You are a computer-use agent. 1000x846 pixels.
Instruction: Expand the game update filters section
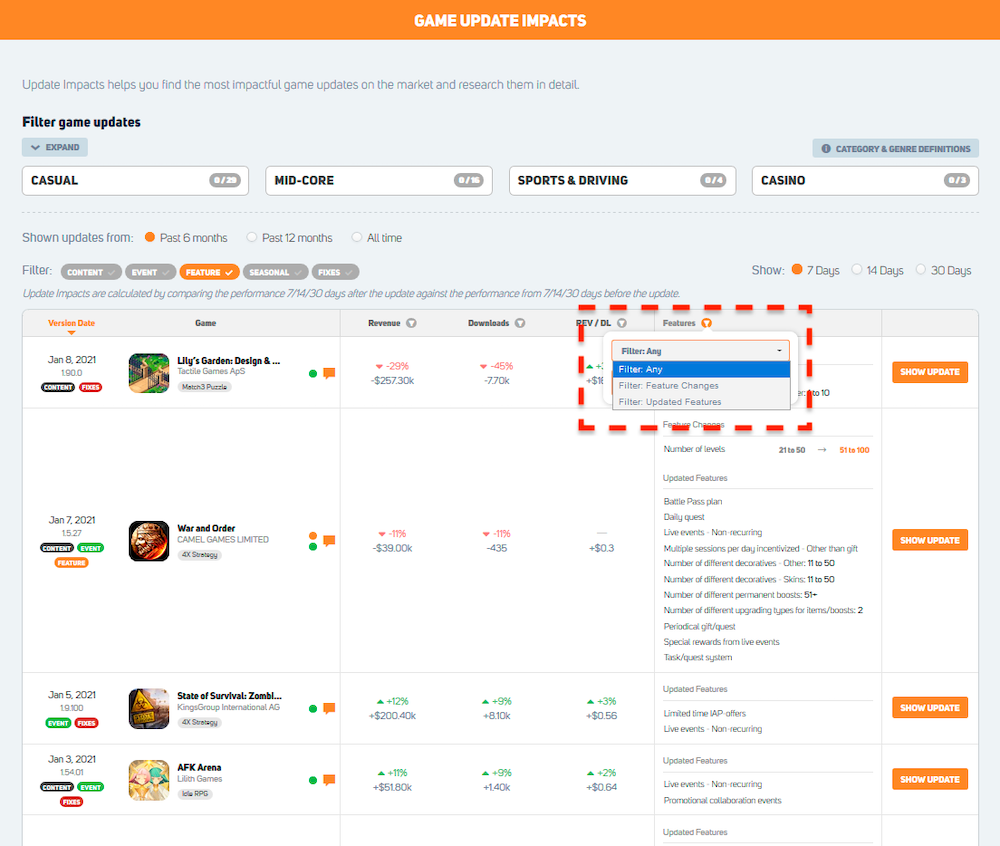(x=55, y=147)
